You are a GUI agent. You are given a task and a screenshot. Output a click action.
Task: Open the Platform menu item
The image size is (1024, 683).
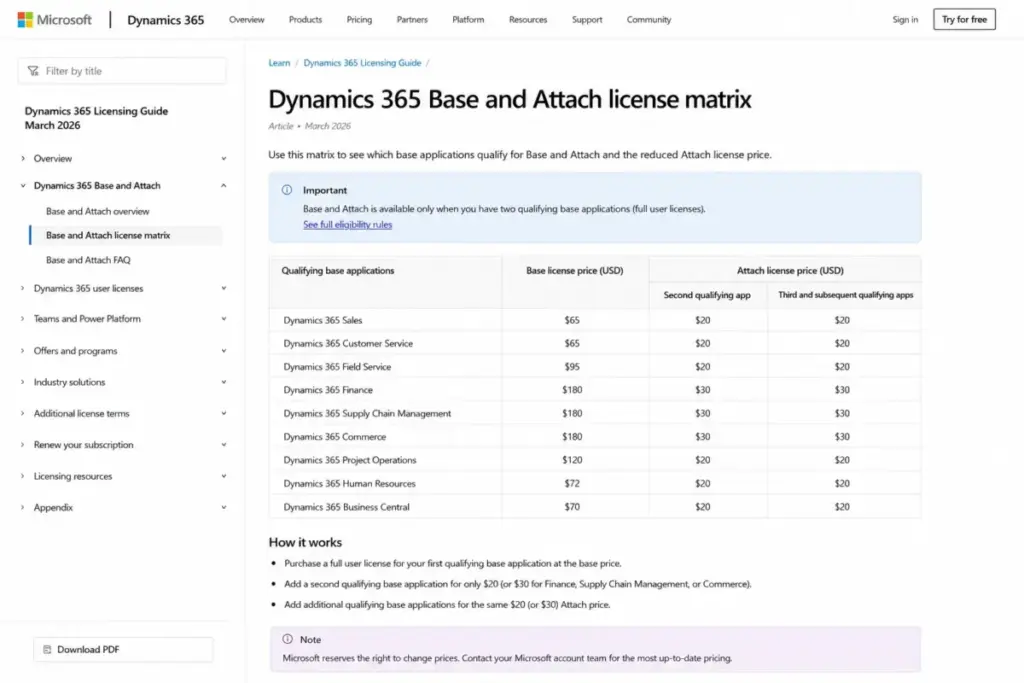468,20
